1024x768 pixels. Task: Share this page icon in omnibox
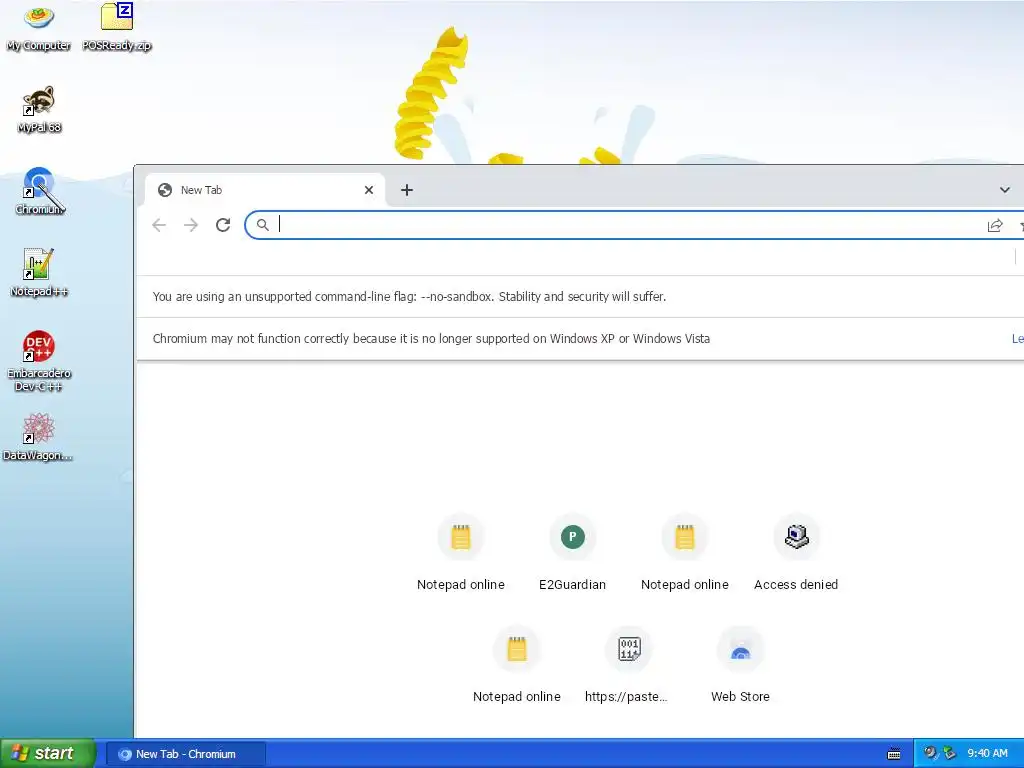[x=995, y=226]
